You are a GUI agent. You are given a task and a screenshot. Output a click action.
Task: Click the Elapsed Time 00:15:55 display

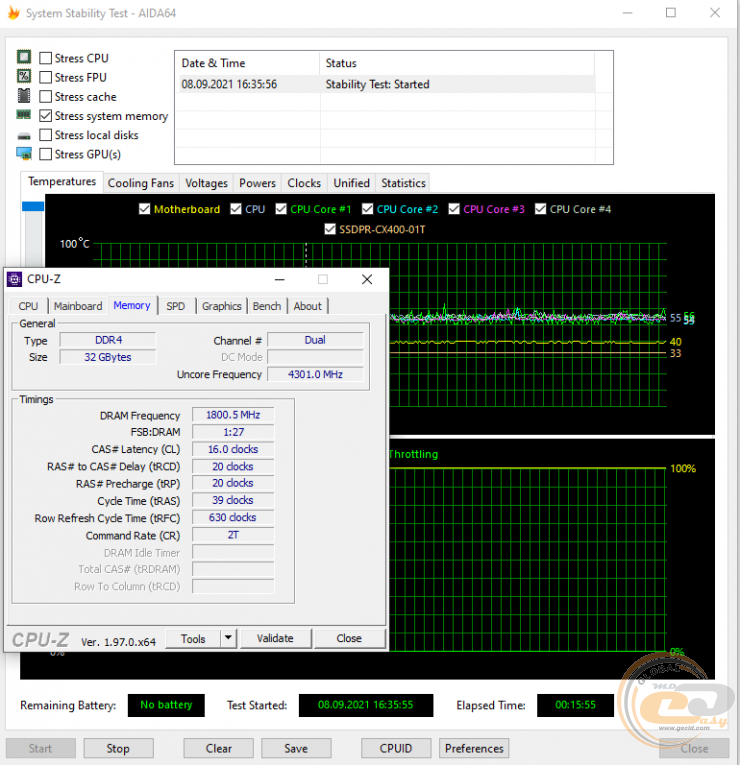pyautogui.click(x=575, y=705)
